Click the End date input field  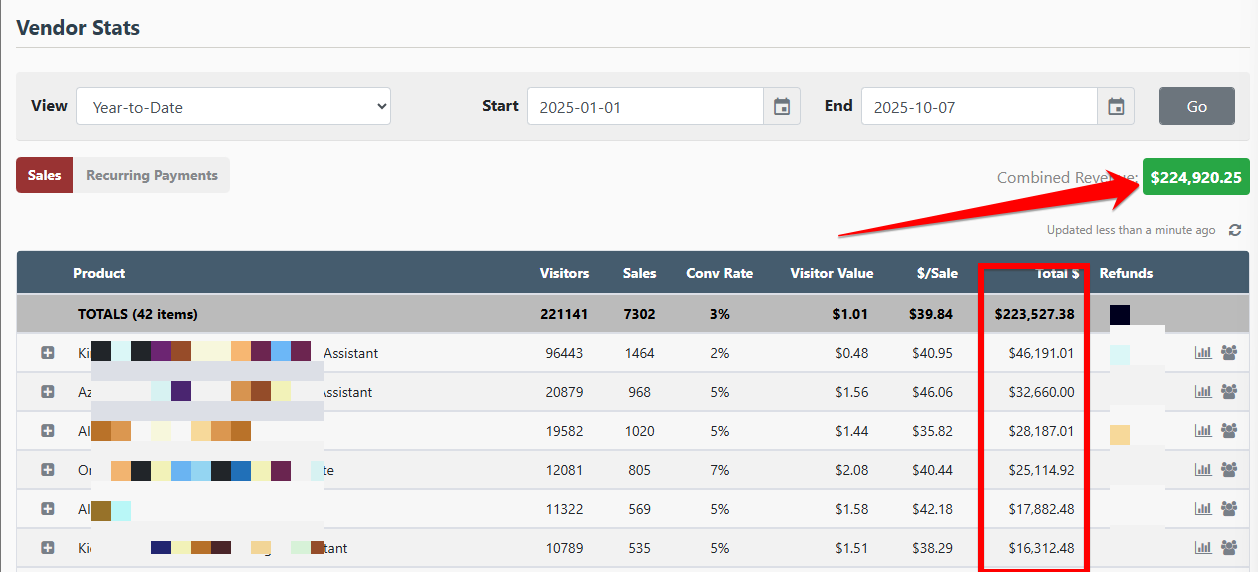click(978, 106)
